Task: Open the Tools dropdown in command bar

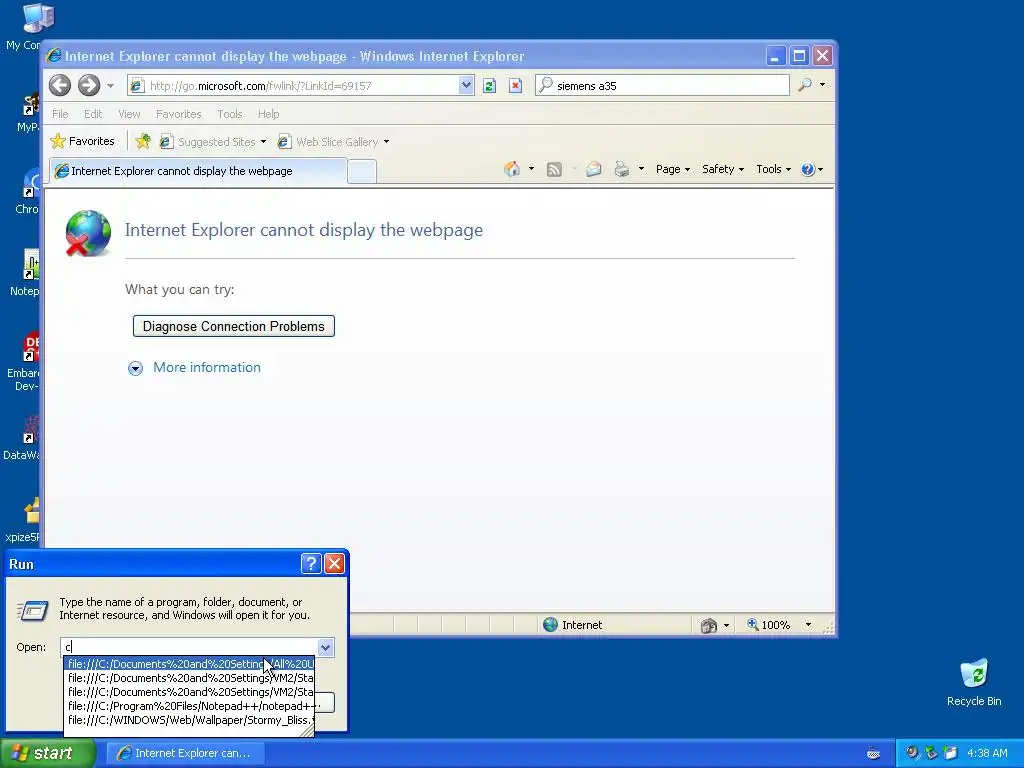Action: pyautogui.click(x=773, y=169)
